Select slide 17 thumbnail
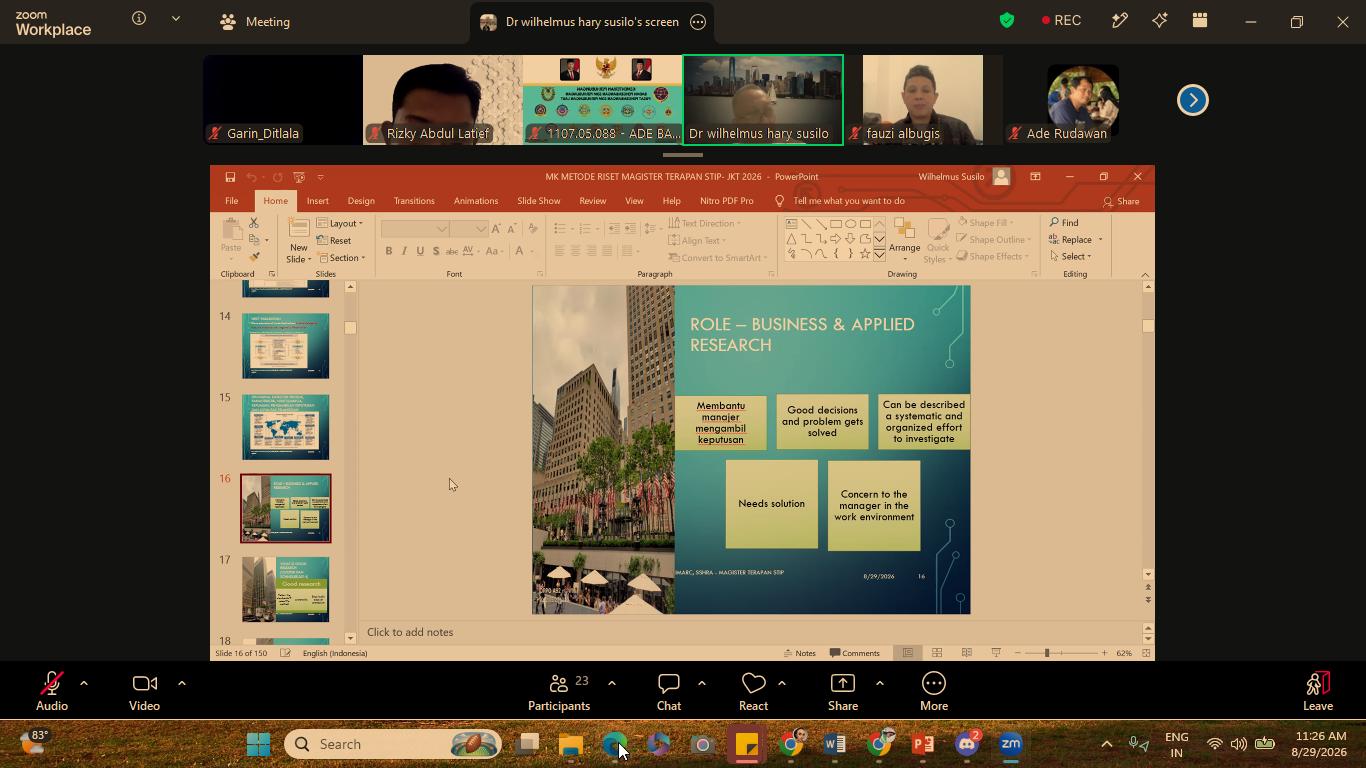Viewport: 1366px width, 768px height. (x=285, y=590)
